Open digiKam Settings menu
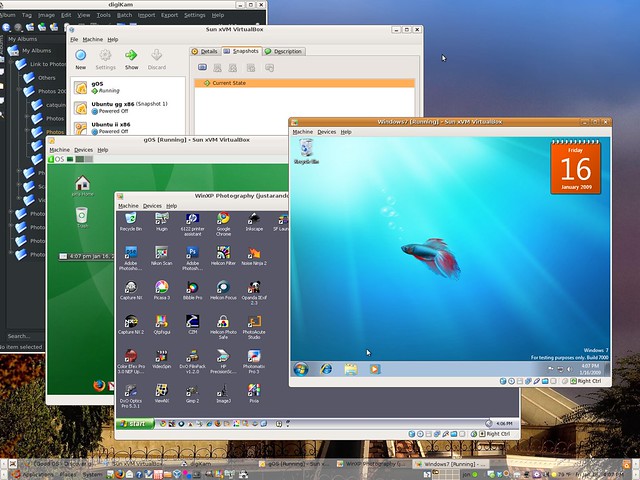640x480 pixels. [x=195, y=15]
